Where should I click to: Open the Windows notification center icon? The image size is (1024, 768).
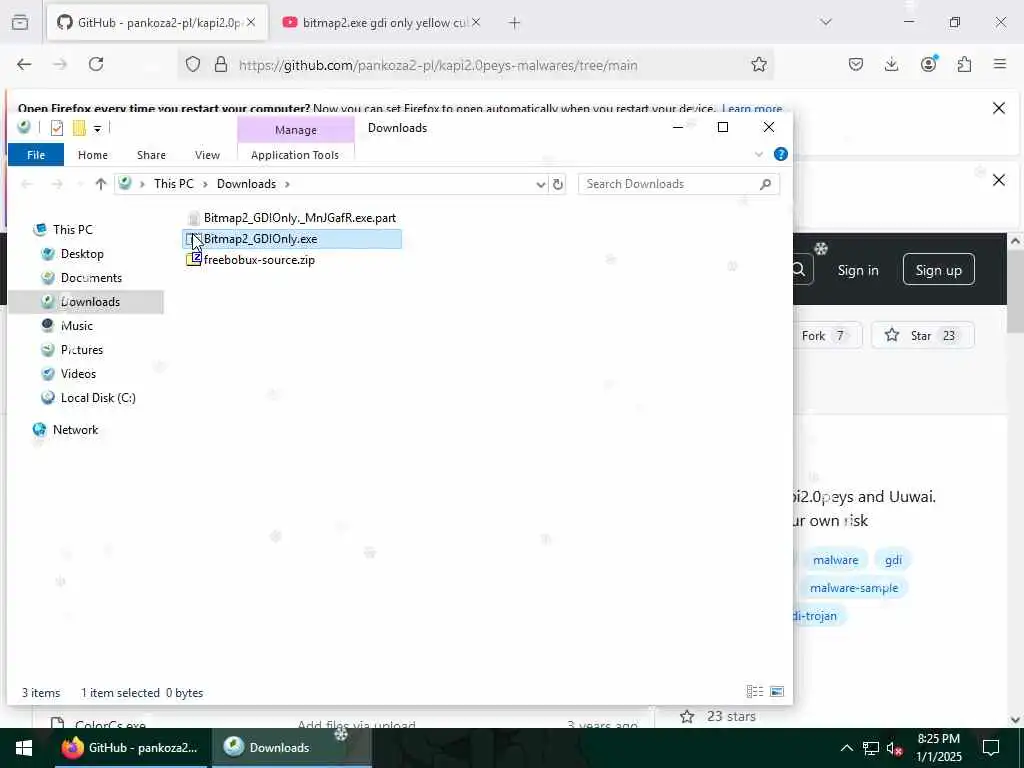991,748
